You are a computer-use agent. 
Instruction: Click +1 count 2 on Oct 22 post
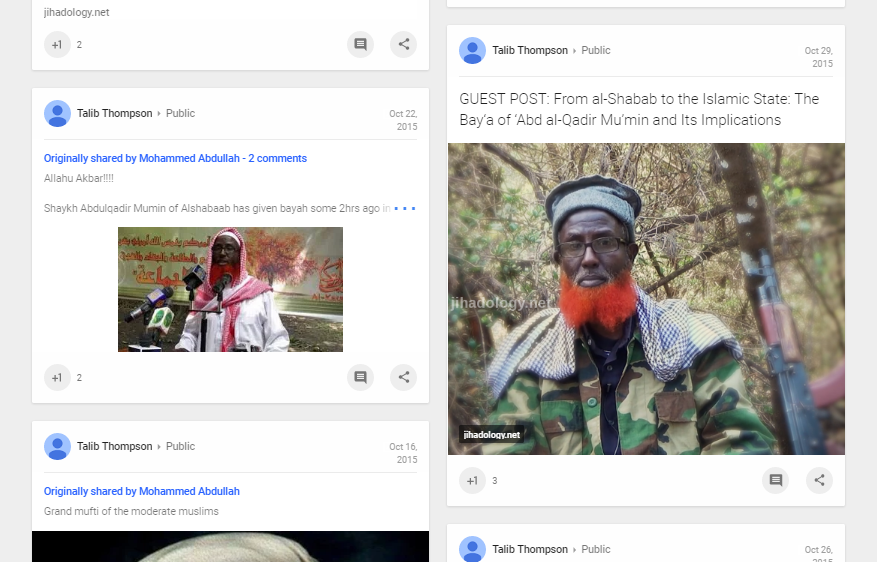(x=79, y=378)
